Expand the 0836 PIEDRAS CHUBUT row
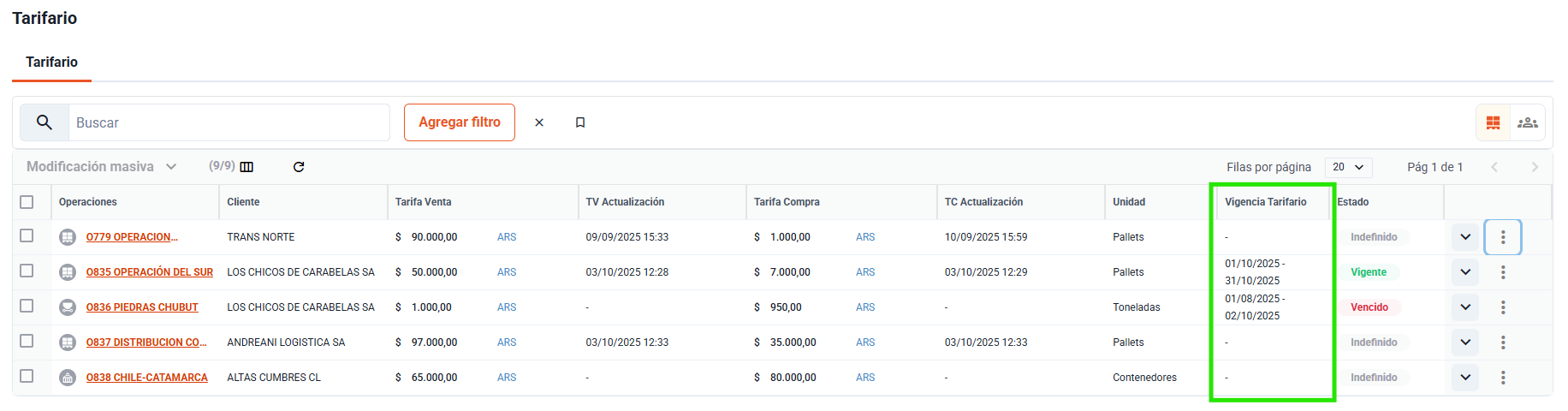The height and width of the screenshot is (411, 1568). pyautogui.click(x=1465, y=307)
